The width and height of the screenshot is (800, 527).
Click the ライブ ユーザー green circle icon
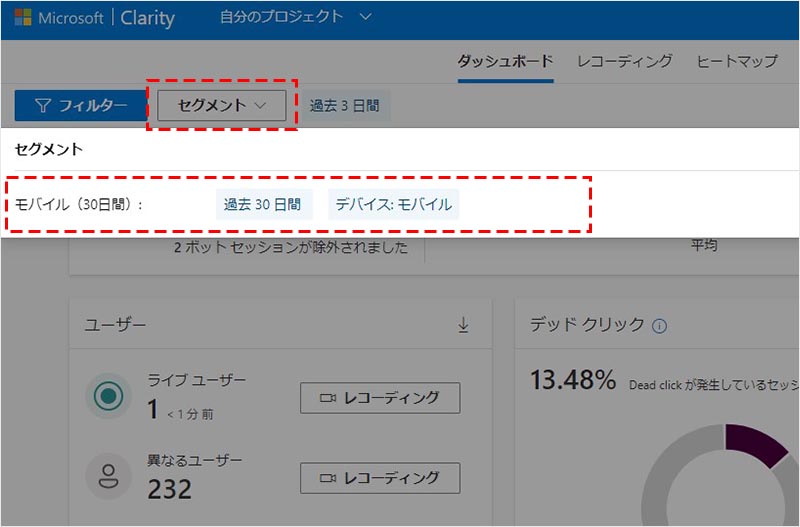coord(107,396)
